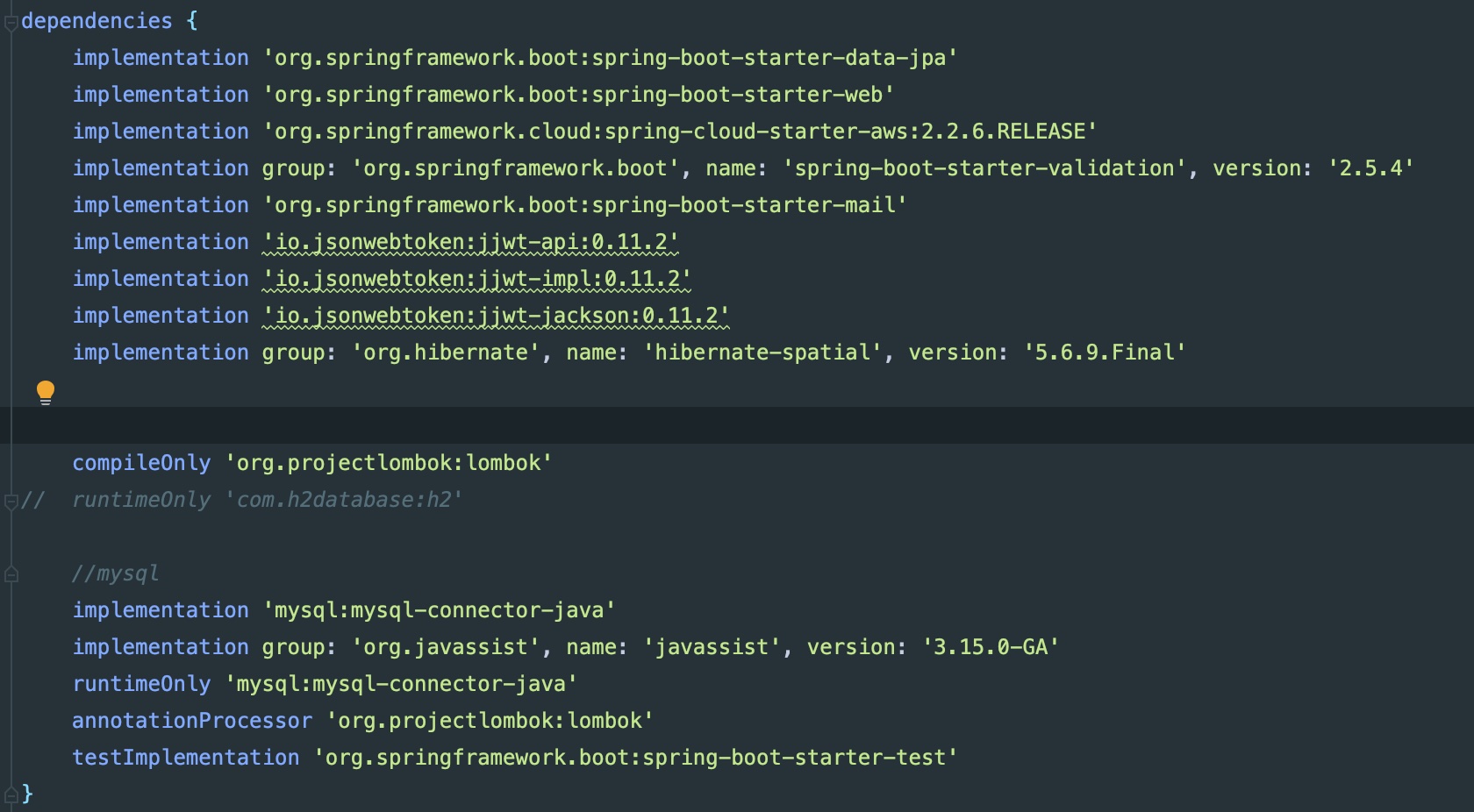Screen dimensions: 1474x812
Task: Click fold end marker at closing brace
Action: (11, 795)
